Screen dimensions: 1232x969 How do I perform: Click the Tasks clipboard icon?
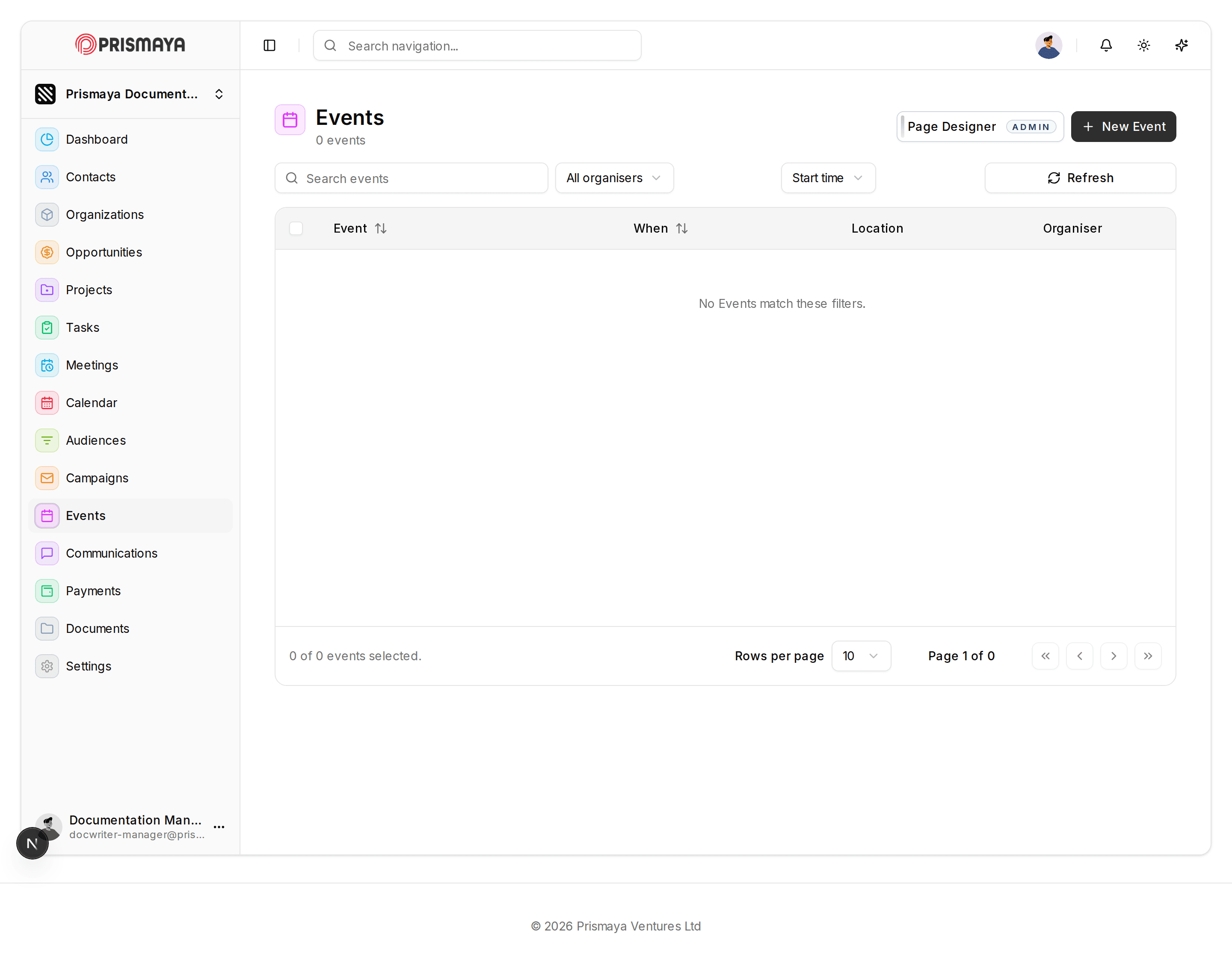tap(47, 328)
